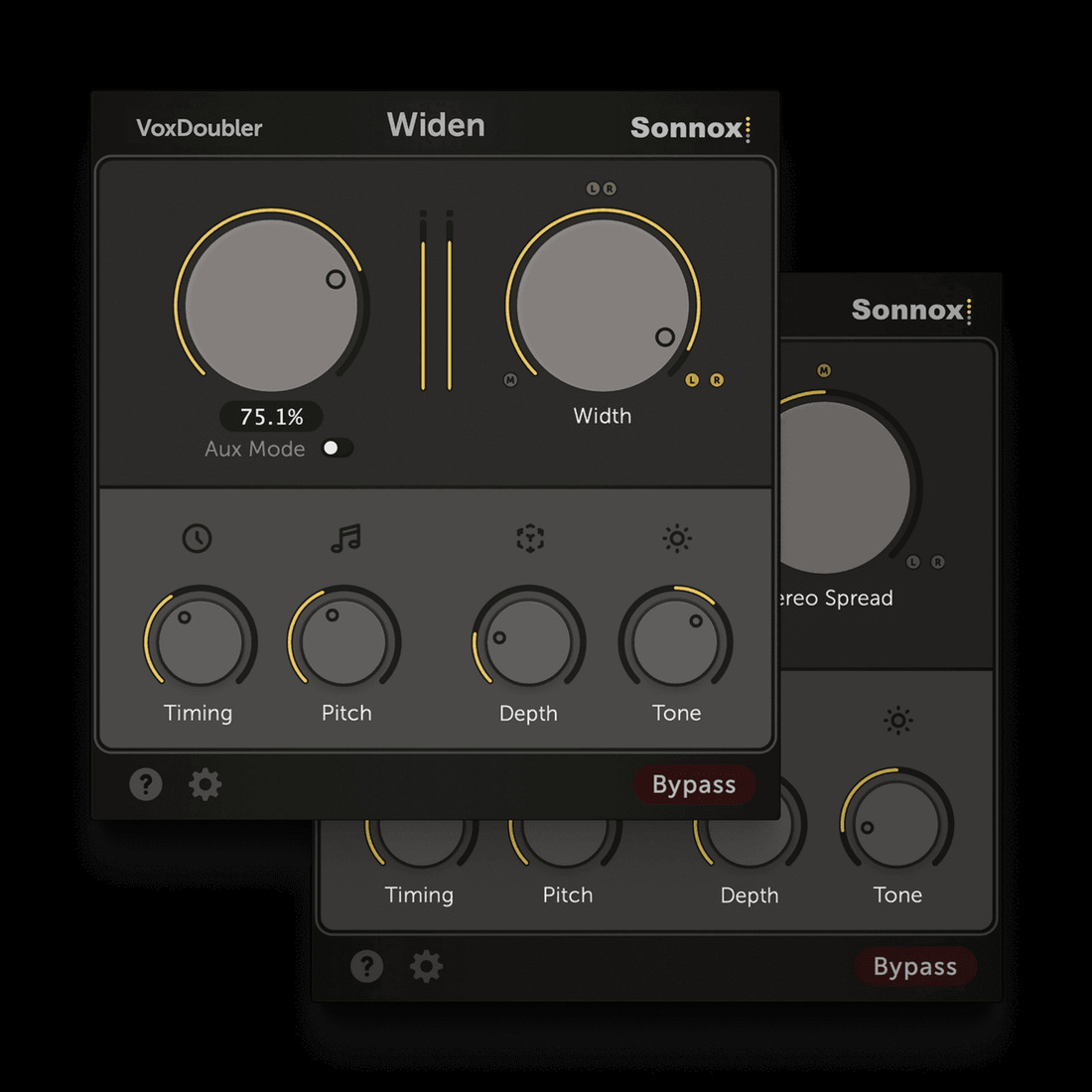
Task: Adjust the Width knob
Action: click(x=601, y=303)
